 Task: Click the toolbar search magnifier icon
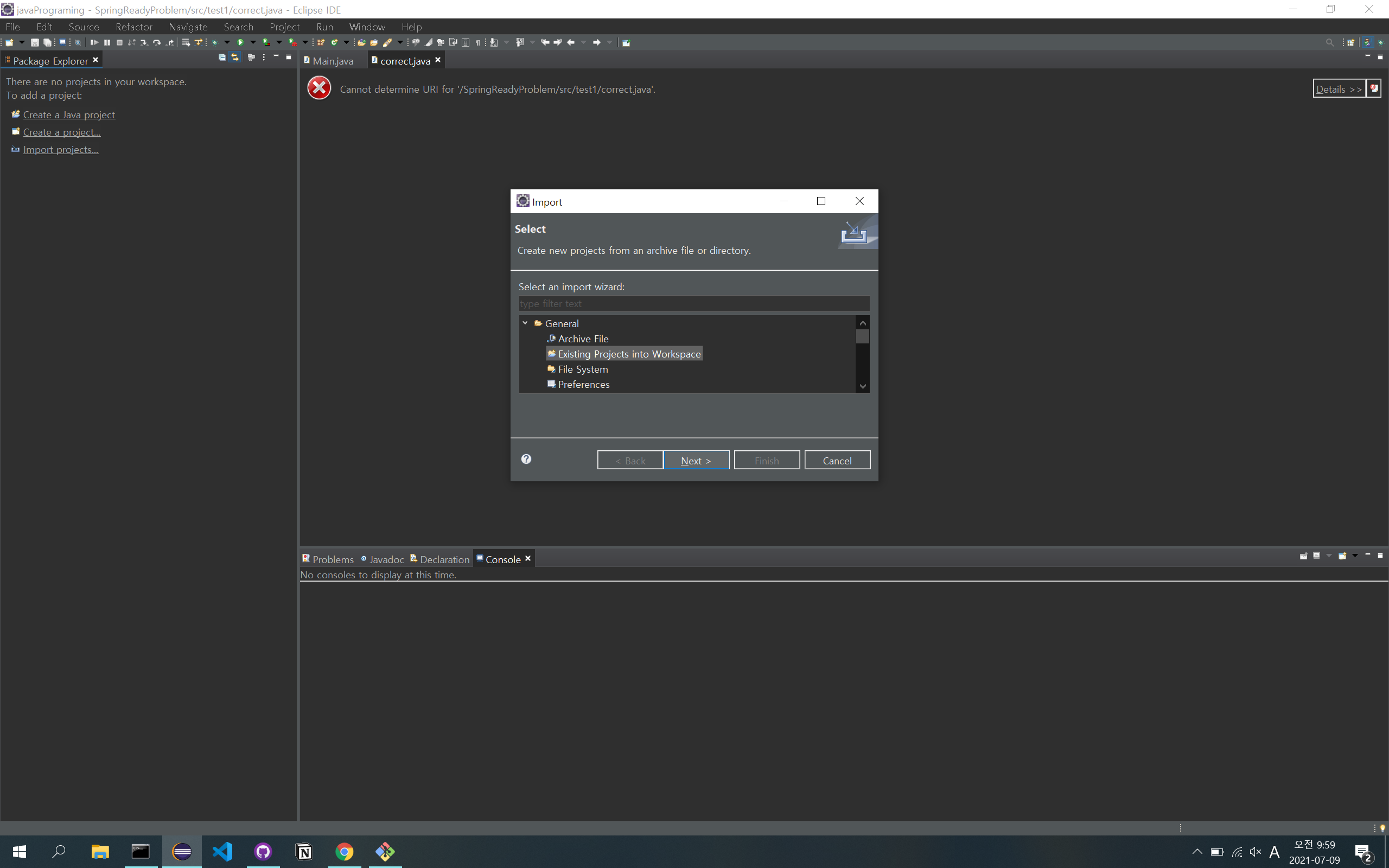click(1329, 42)
